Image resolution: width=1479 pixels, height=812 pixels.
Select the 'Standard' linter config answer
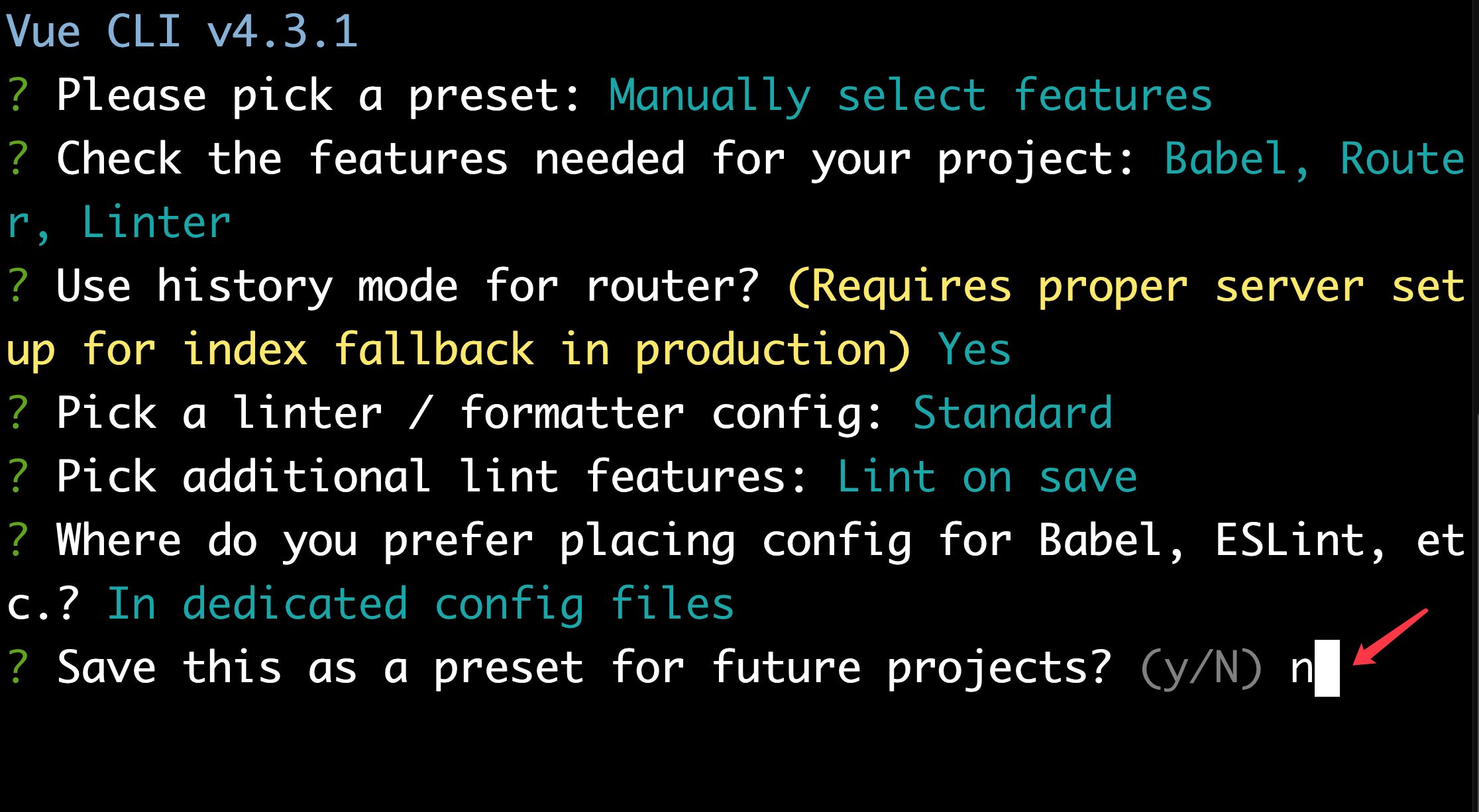(1013, 413)
